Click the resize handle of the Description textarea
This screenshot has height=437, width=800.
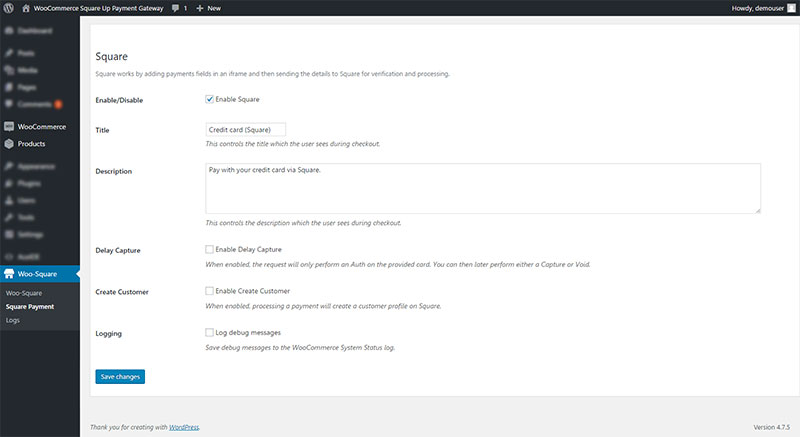click(x=758, y=210)
